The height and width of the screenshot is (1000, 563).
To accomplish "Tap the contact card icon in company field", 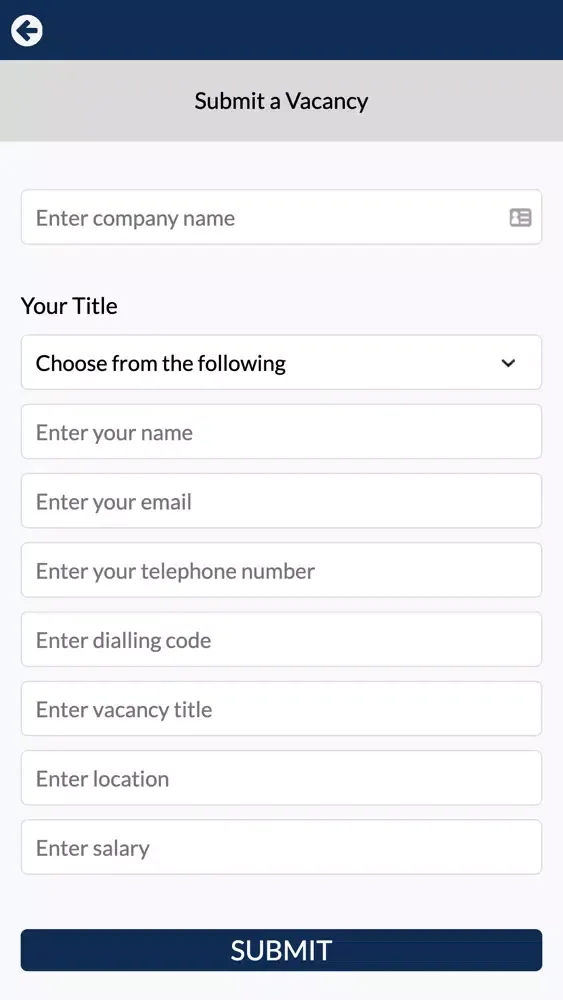I will point(520,217).
